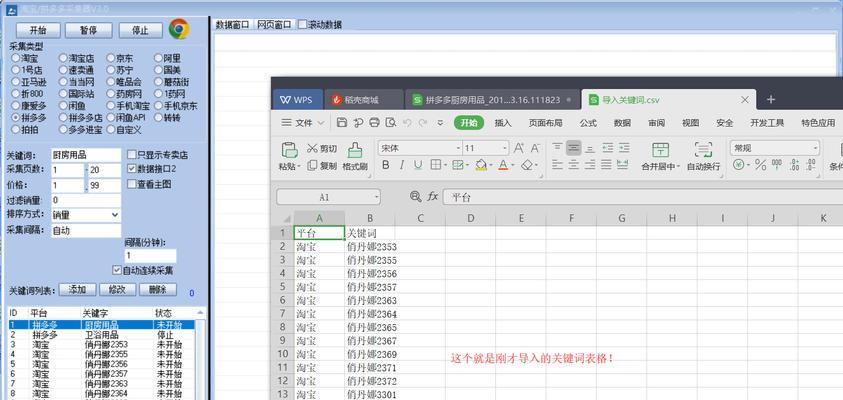Toggle the 数据接口2 checkbox

(x=131, y=169)
